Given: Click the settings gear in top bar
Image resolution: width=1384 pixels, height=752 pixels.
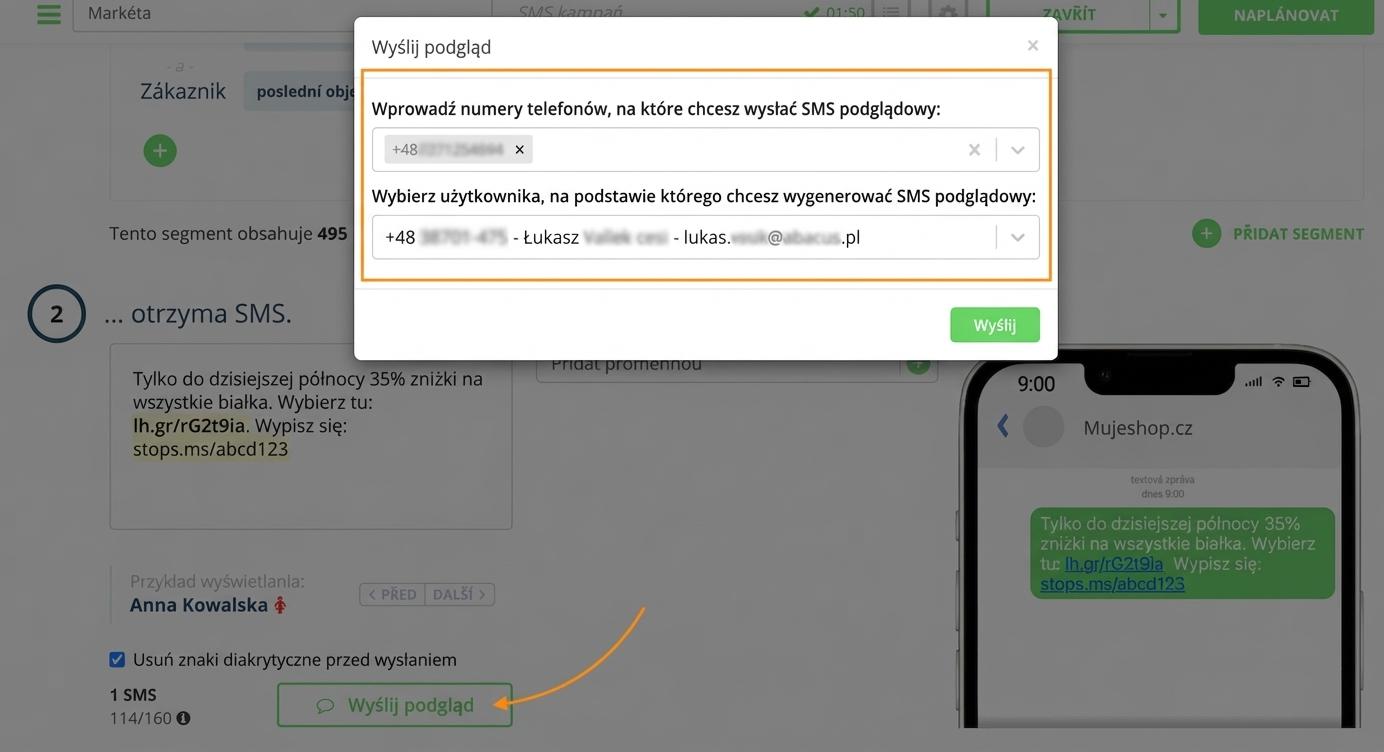Looking at the screenshot, I should click(947, 14).
